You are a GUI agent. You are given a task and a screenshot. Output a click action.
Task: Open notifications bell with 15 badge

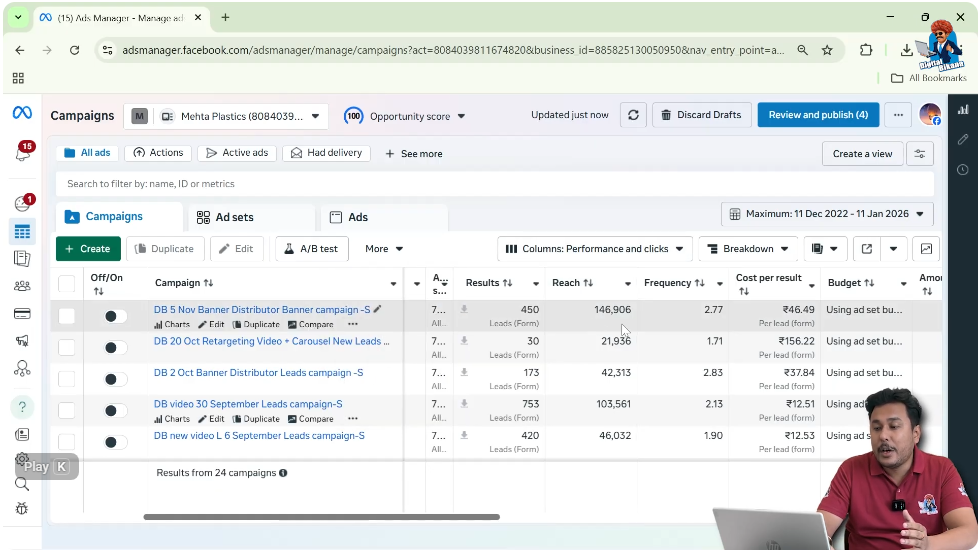pos(24,152)
